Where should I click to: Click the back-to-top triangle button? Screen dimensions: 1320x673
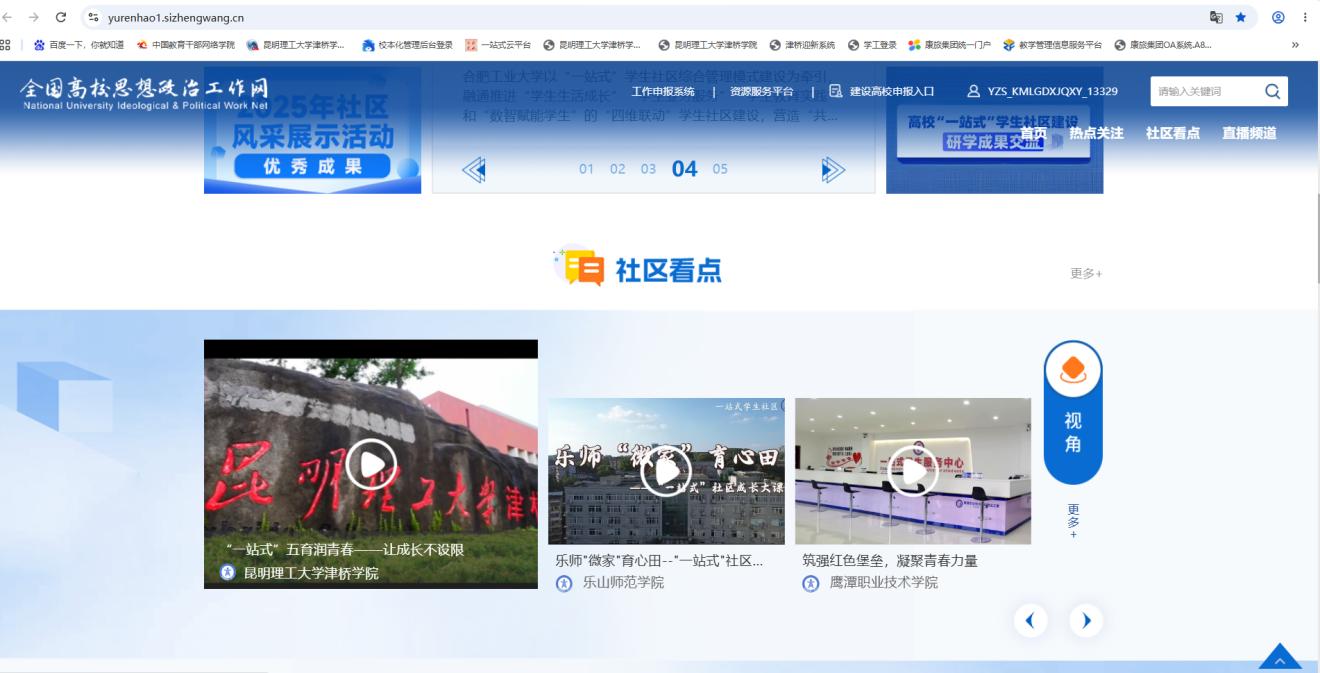tap(1280, 657)
